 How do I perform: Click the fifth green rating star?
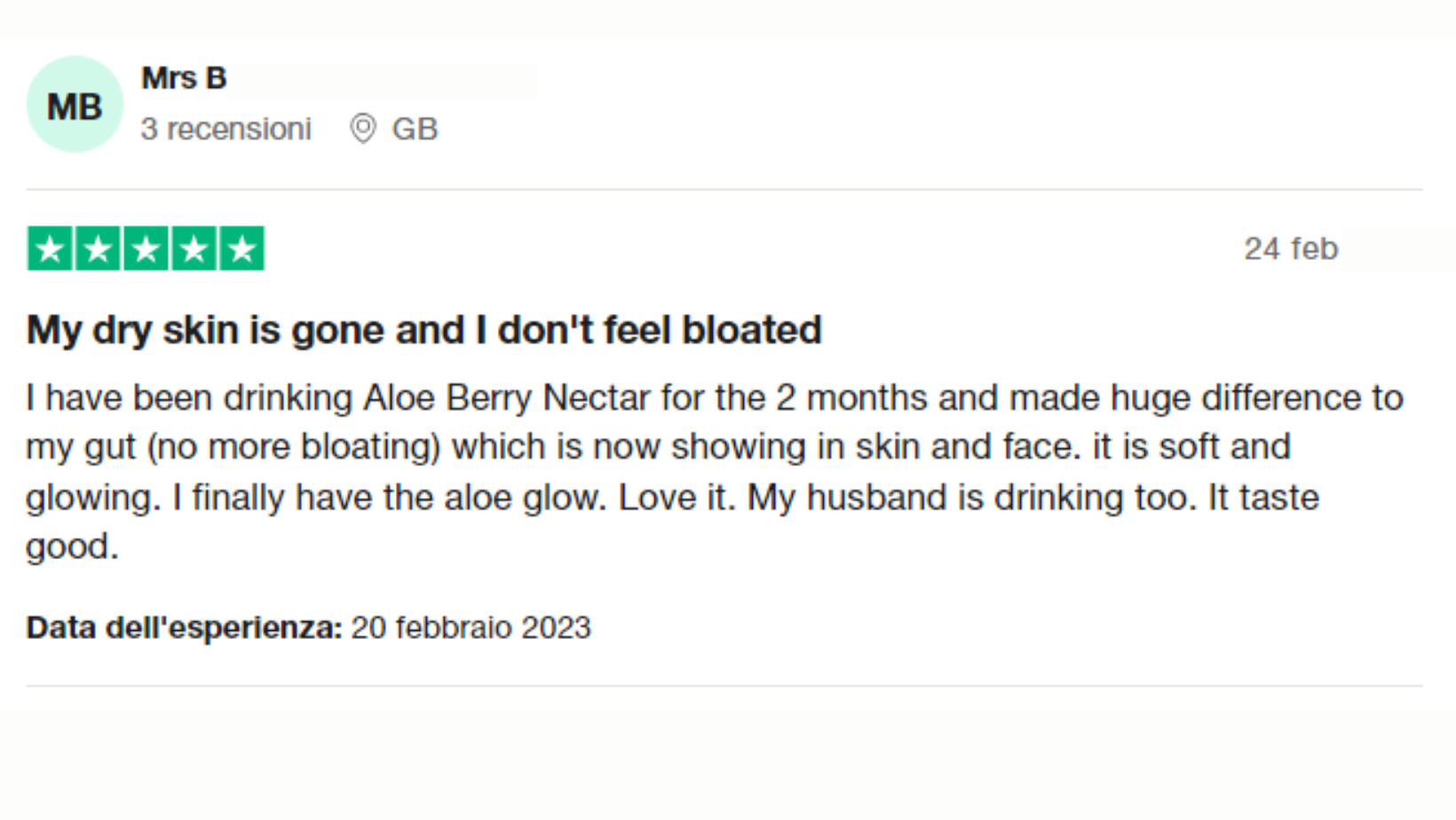tap(241, 248)
